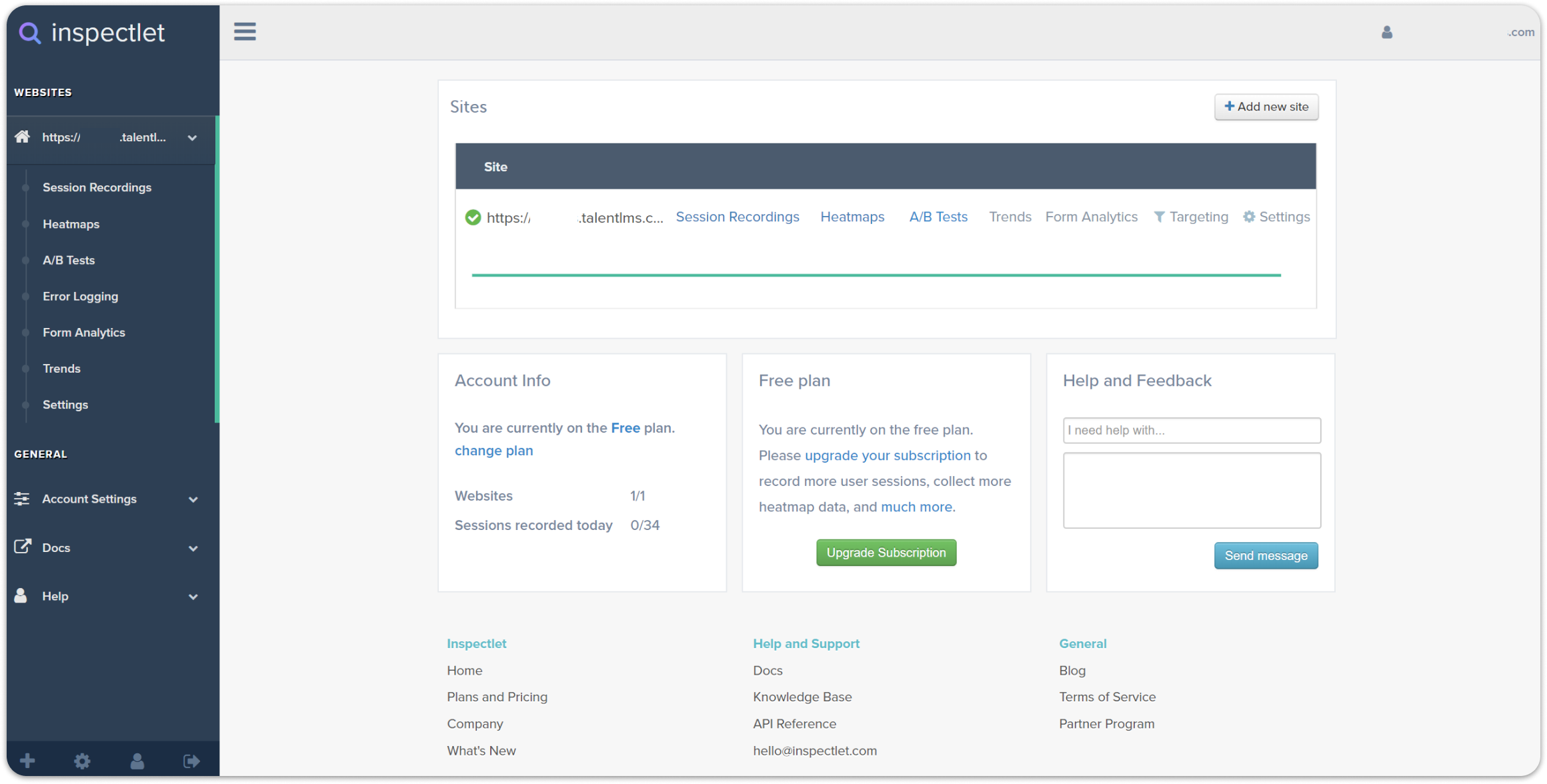
Task: Click the site URL in the Sites table
Action: [x=575, y=218]
